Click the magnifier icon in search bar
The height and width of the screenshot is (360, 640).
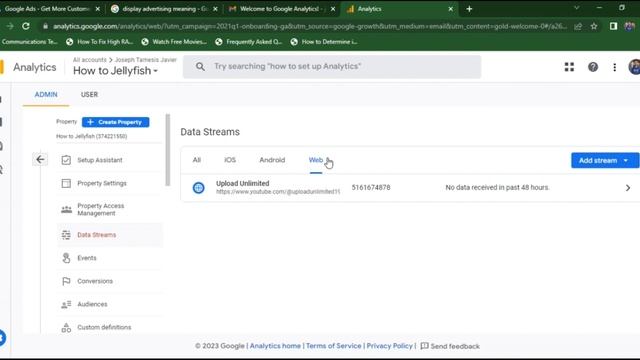(200, 66)
